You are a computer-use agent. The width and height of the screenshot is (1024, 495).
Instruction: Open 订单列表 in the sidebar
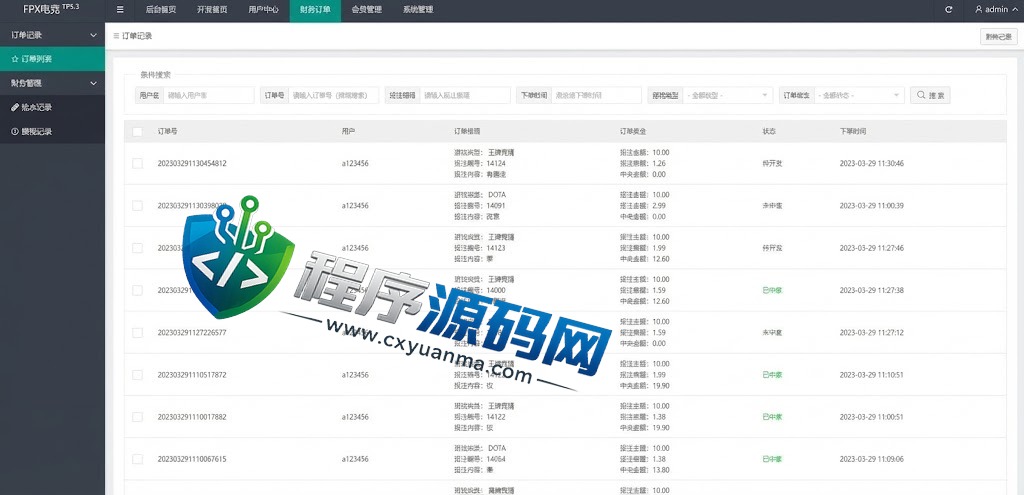pyautogui.click(x=52, y=59)
